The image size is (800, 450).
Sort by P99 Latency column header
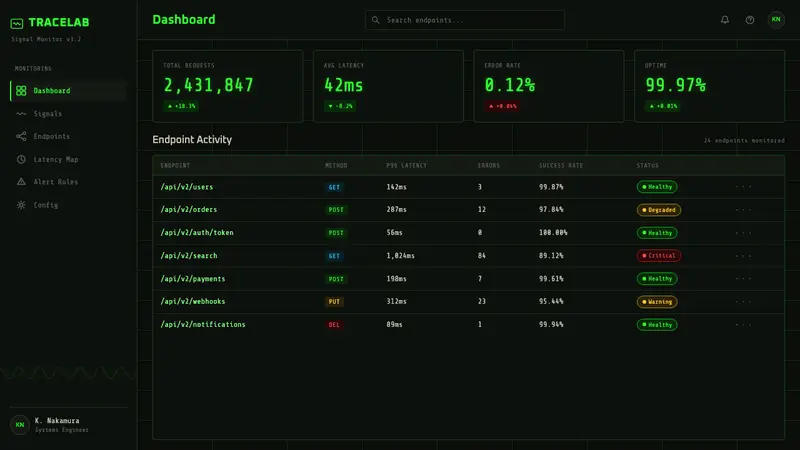(407, 165)
